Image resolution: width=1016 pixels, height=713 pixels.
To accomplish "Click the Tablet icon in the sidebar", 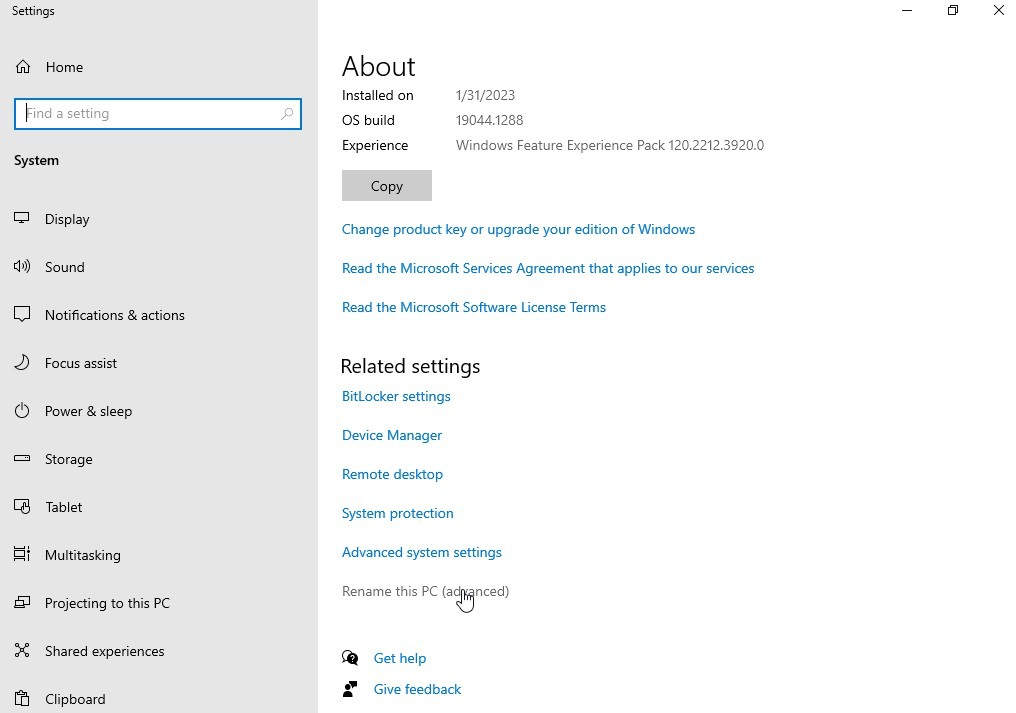I will pyautogui.click(x=21, y=506).
